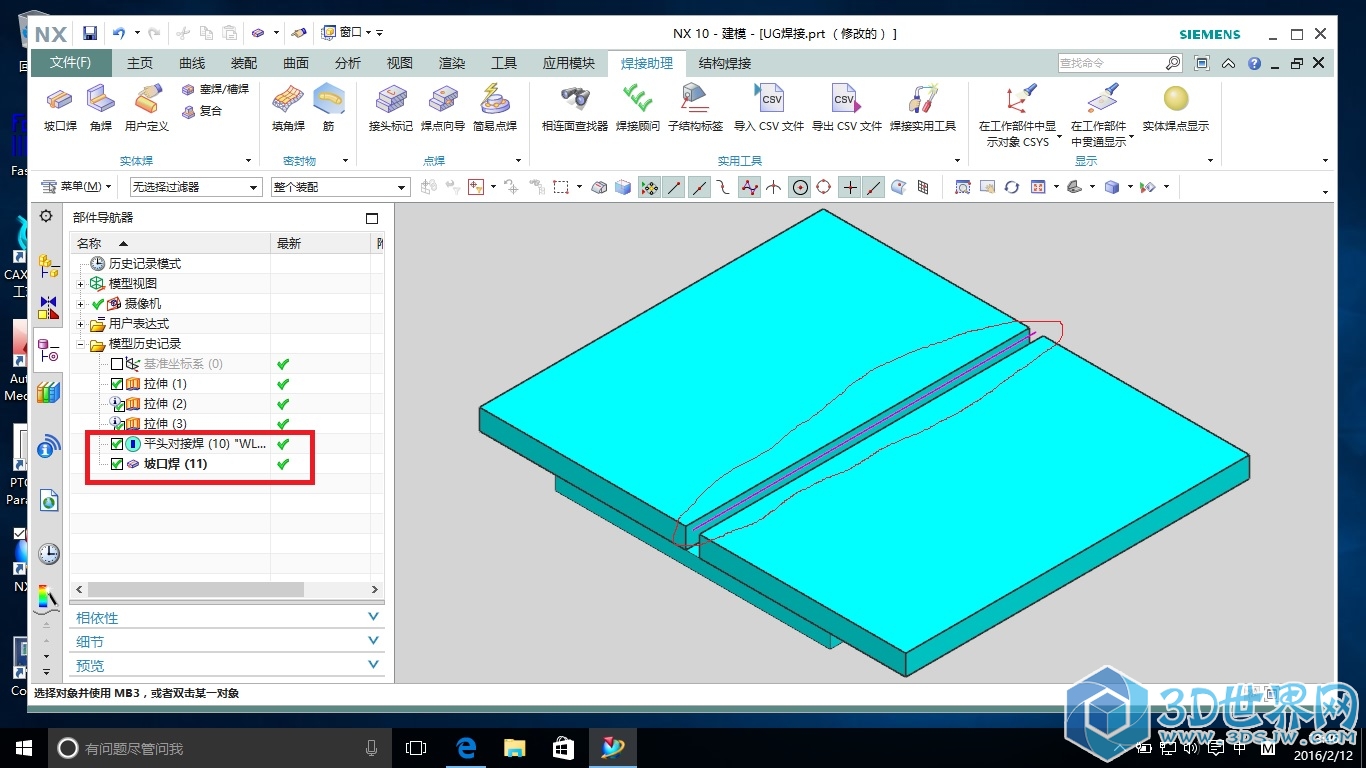The image size is (1366, 768).
Task: Open the 焊接顾问 weld advisor
Action: tap(638, 108)
